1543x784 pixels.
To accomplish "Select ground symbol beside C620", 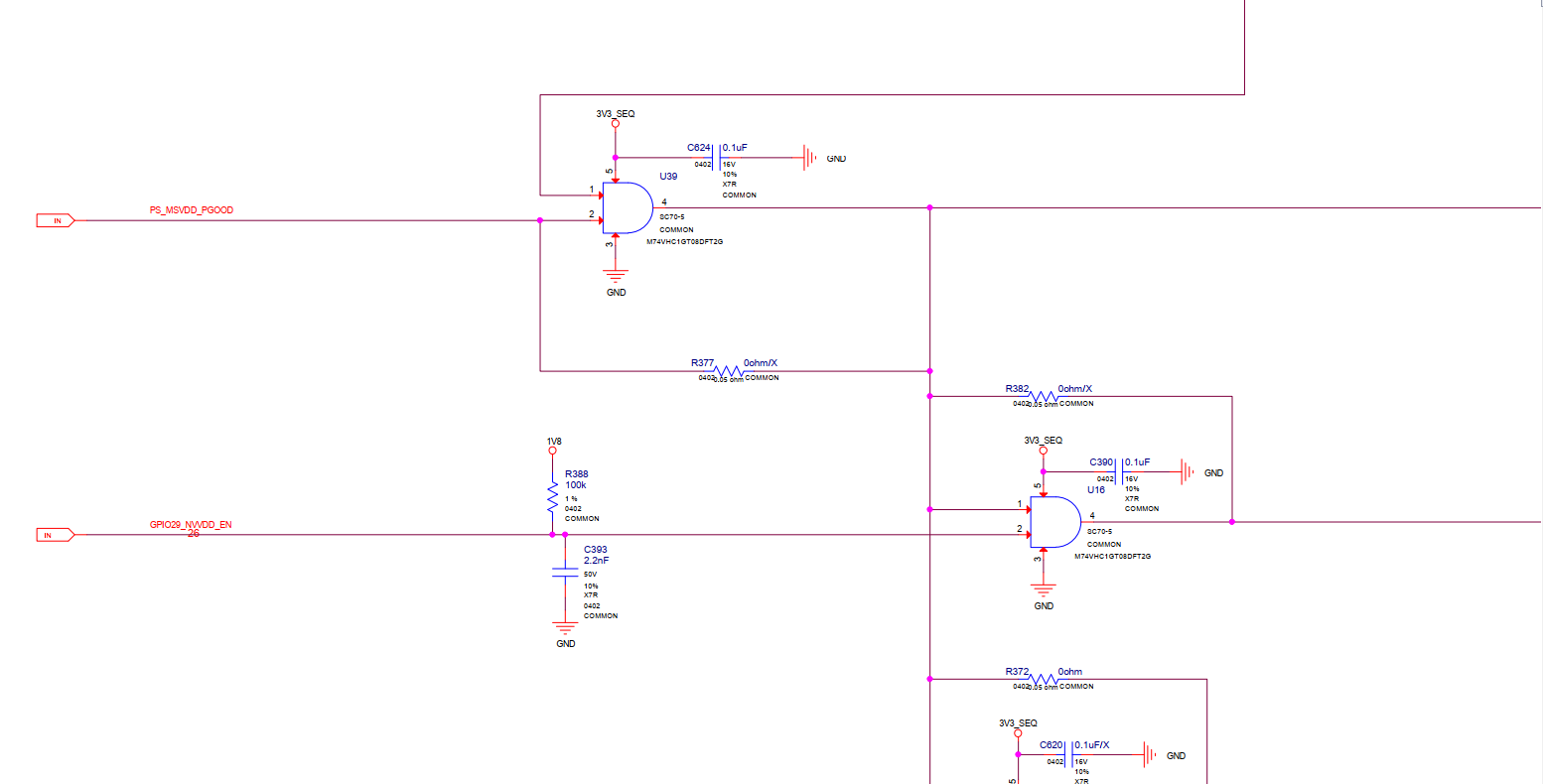I will coord(1150,754).
